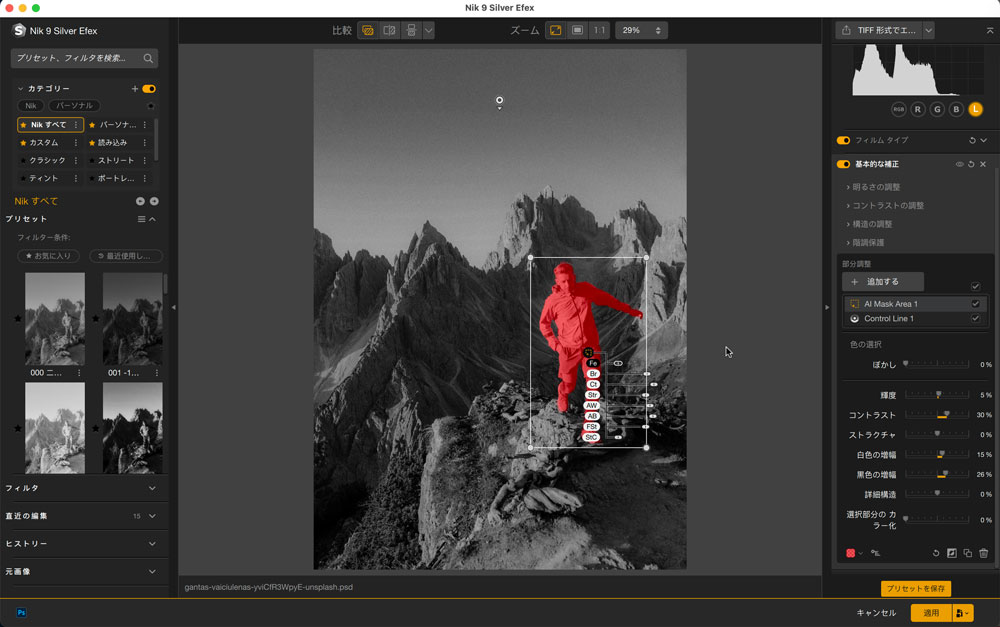Screen dimensions: 1000x627
Task: Open the zoom percentage dropdown showing 29%
Action: coord(641,31)
